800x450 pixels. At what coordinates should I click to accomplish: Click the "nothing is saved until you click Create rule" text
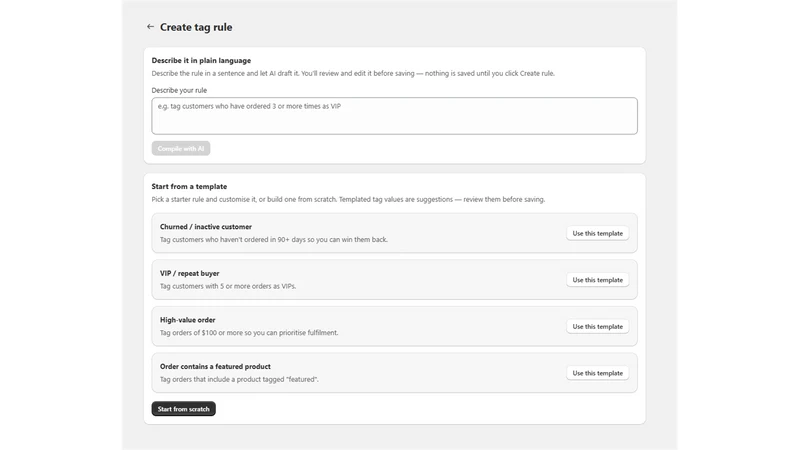coord(490,73)
